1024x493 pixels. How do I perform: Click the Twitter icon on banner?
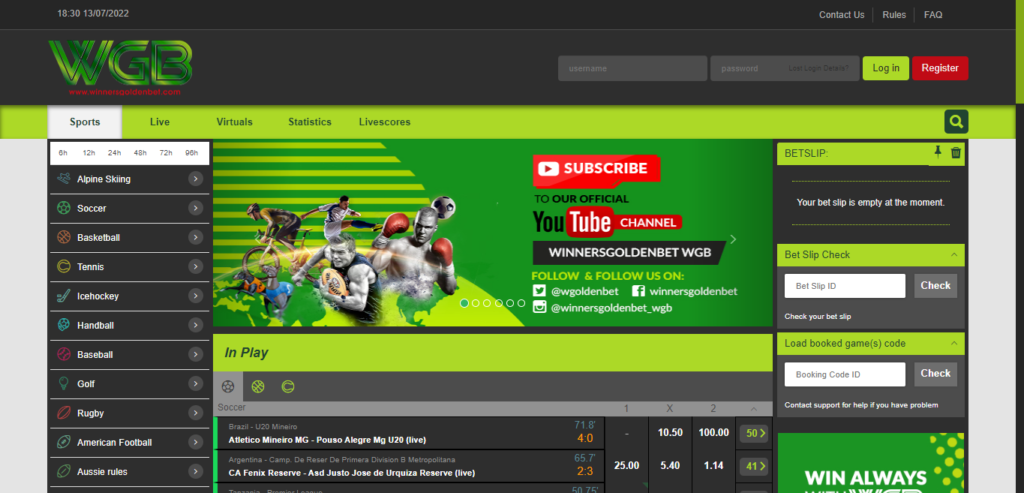pos(539,291)
